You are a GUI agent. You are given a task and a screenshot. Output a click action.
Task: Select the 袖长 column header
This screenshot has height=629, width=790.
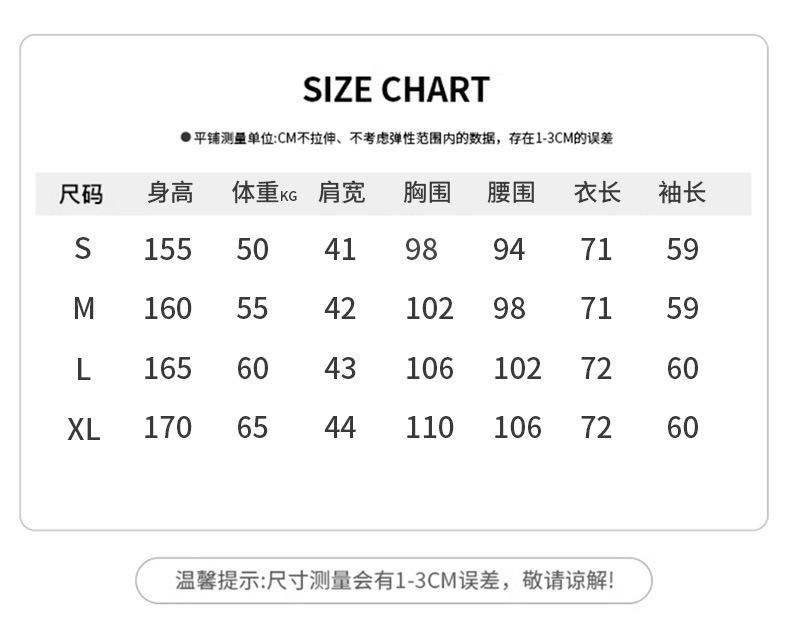[682, 192]
